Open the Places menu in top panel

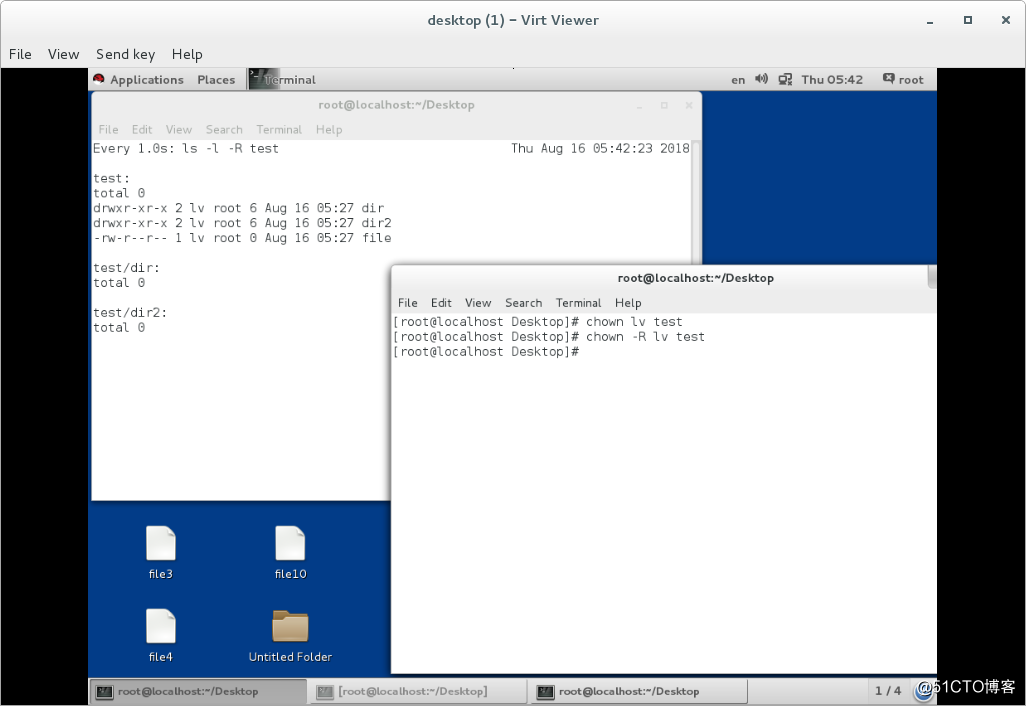coord(216,80)
